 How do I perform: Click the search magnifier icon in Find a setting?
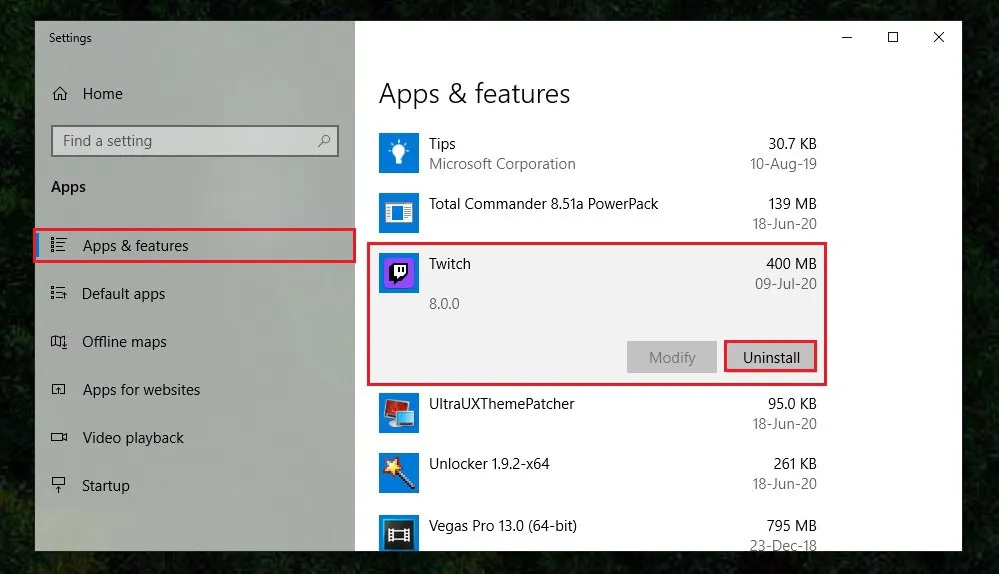coord(324,140)
